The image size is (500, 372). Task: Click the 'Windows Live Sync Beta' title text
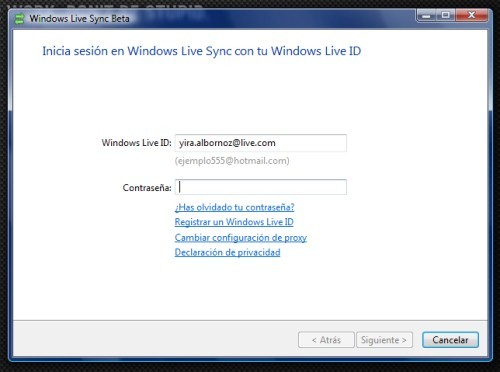[x=79, y=19]
